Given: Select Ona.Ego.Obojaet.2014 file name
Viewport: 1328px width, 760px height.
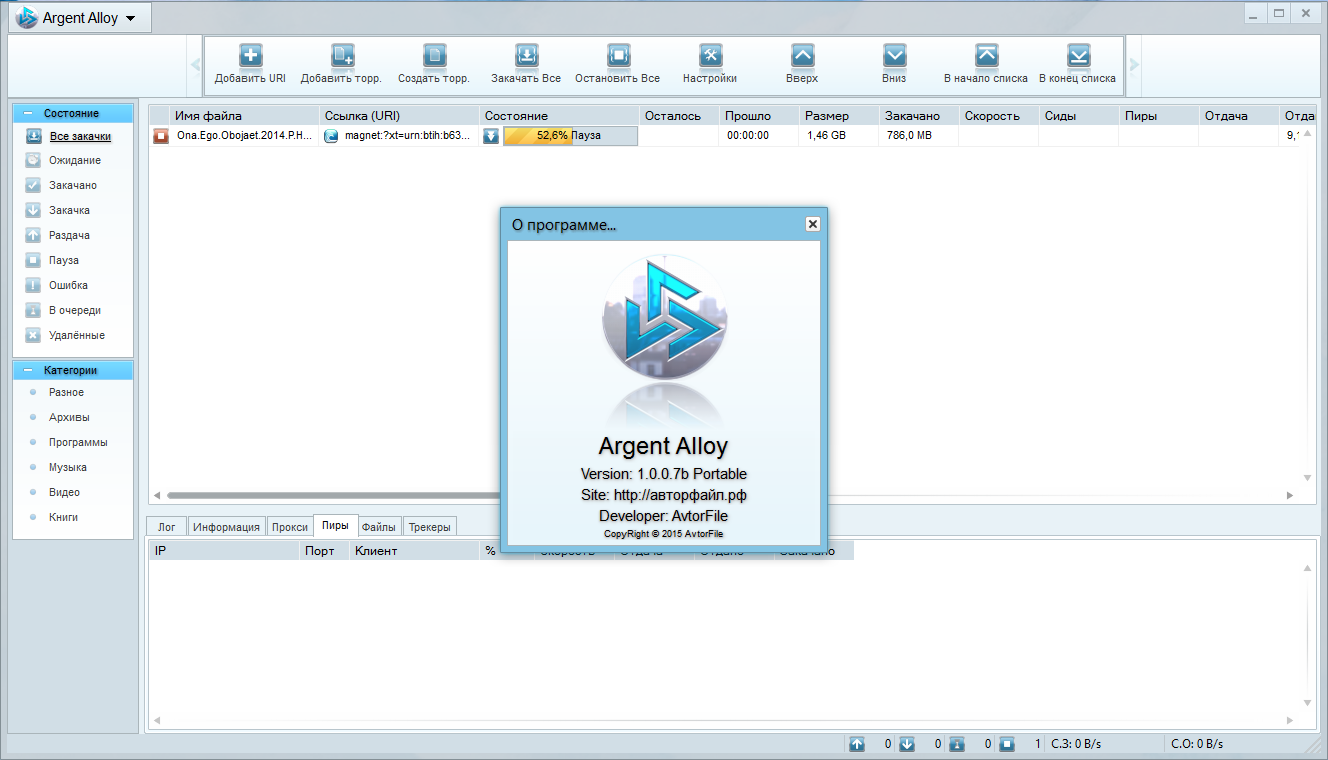Looking at the screenshot, I should click(244, 136).
